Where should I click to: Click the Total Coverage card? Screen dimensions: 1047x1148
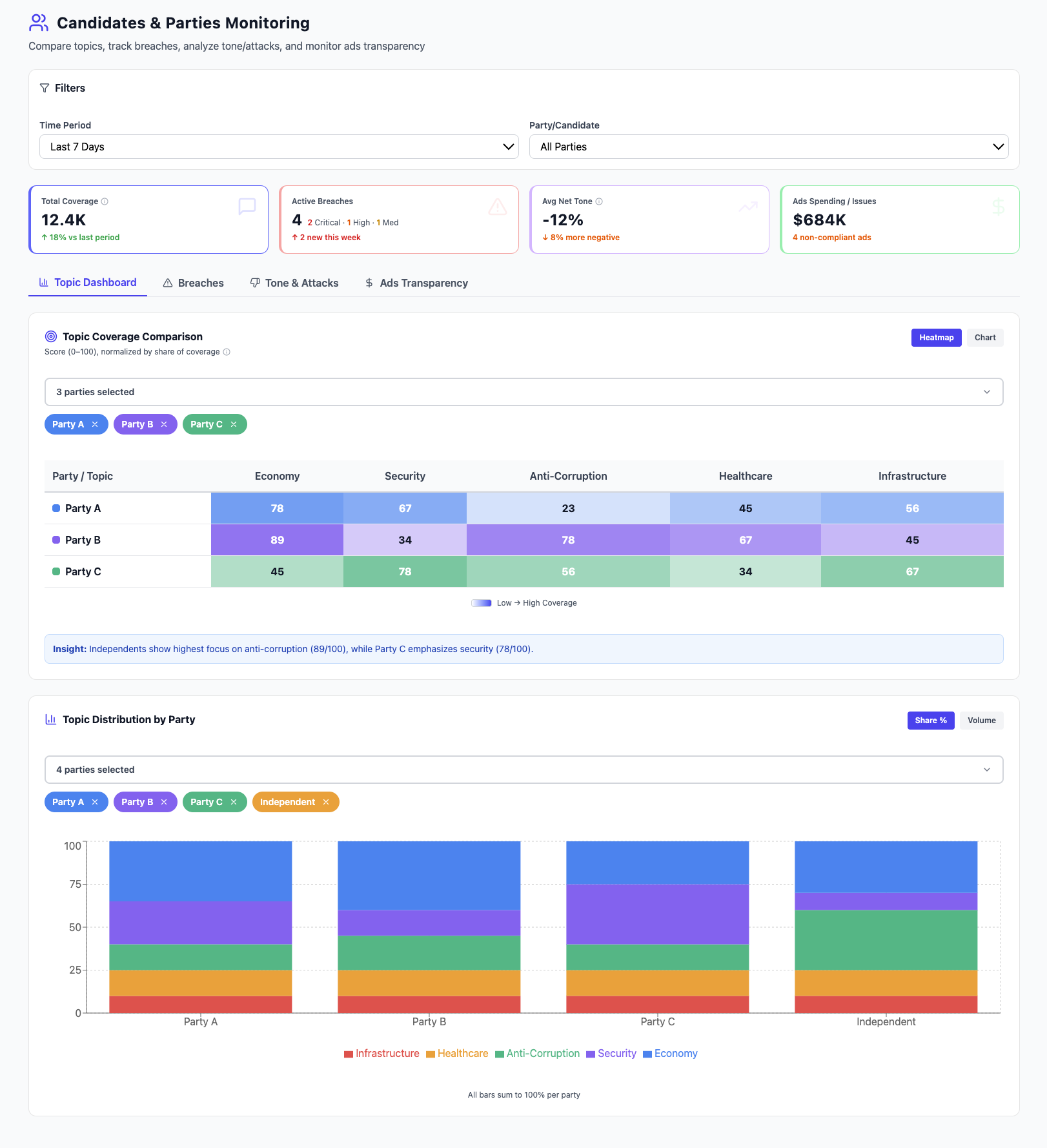(x=148, y=220)
